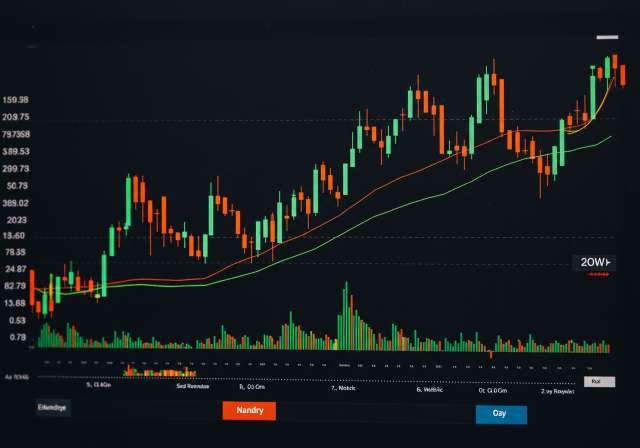
Task: Select the green moving average line
Action: tap(400, 202)
